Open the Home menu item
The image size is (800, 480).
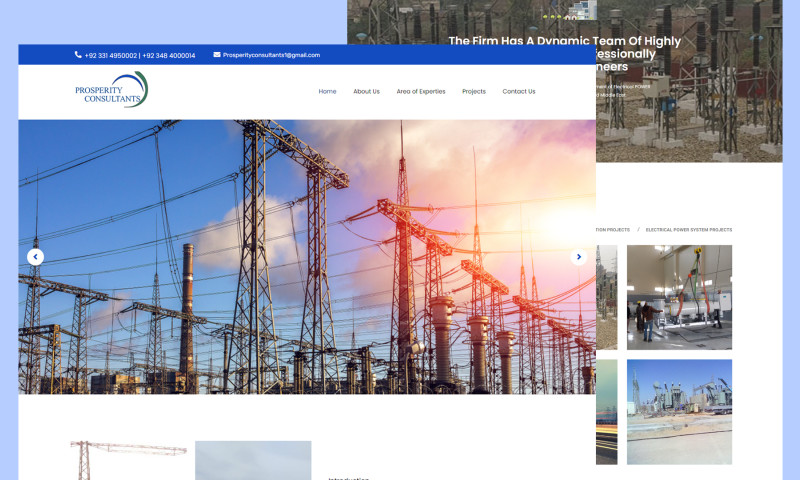[327, 91]
